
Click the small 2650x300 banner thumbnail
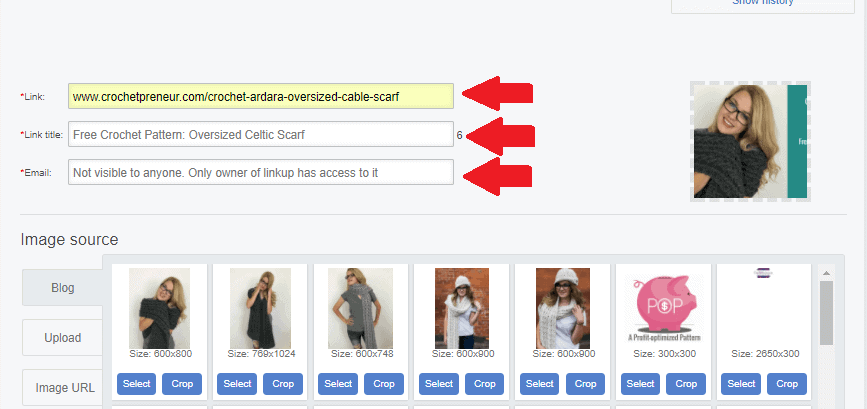click(x=765, y=272)
